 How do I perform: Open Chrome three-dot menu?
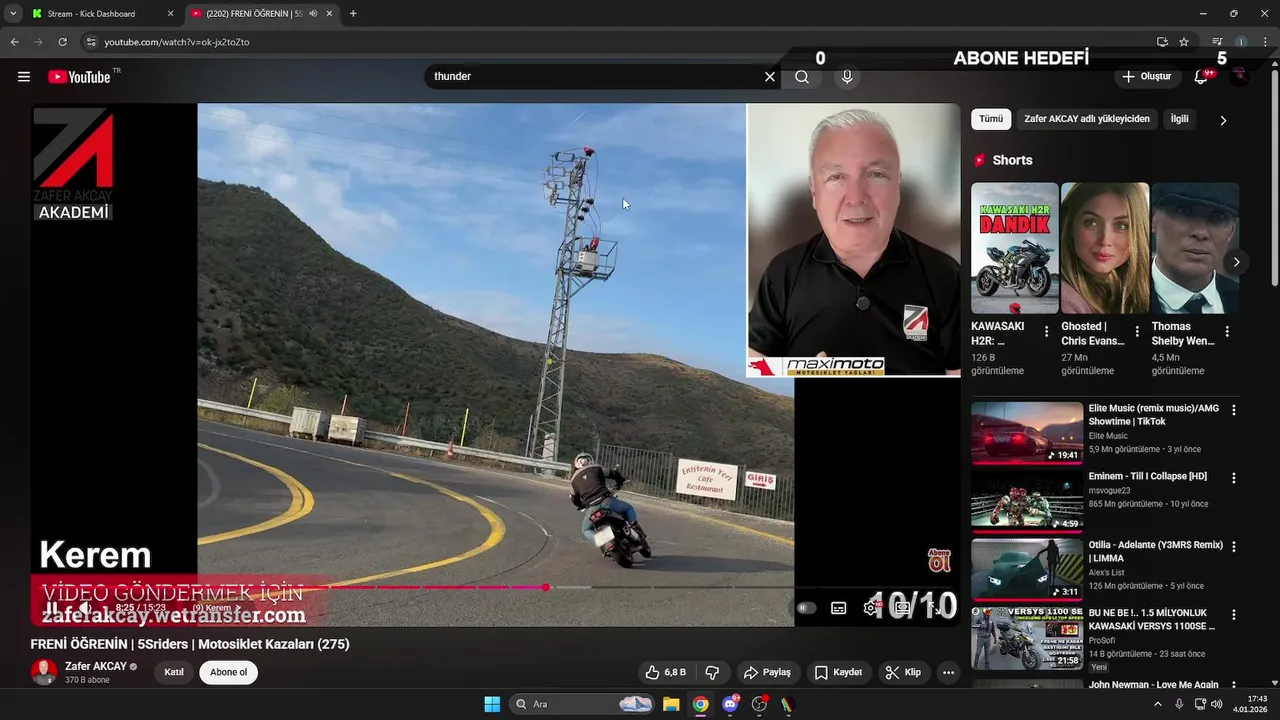tap(1264, 42)
